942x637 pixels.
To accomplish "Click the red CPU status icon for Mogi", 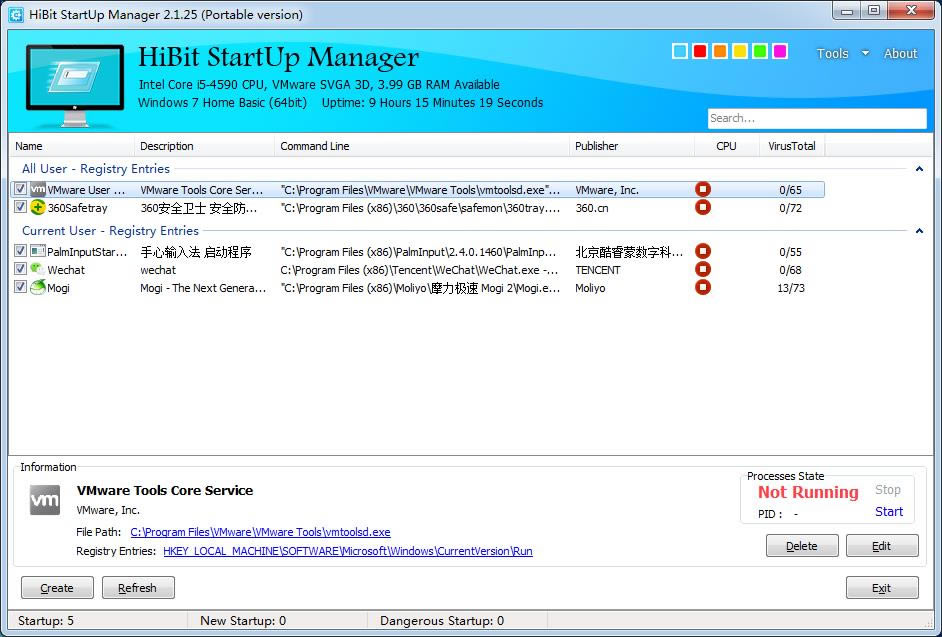I will click(x=703, y=287).
